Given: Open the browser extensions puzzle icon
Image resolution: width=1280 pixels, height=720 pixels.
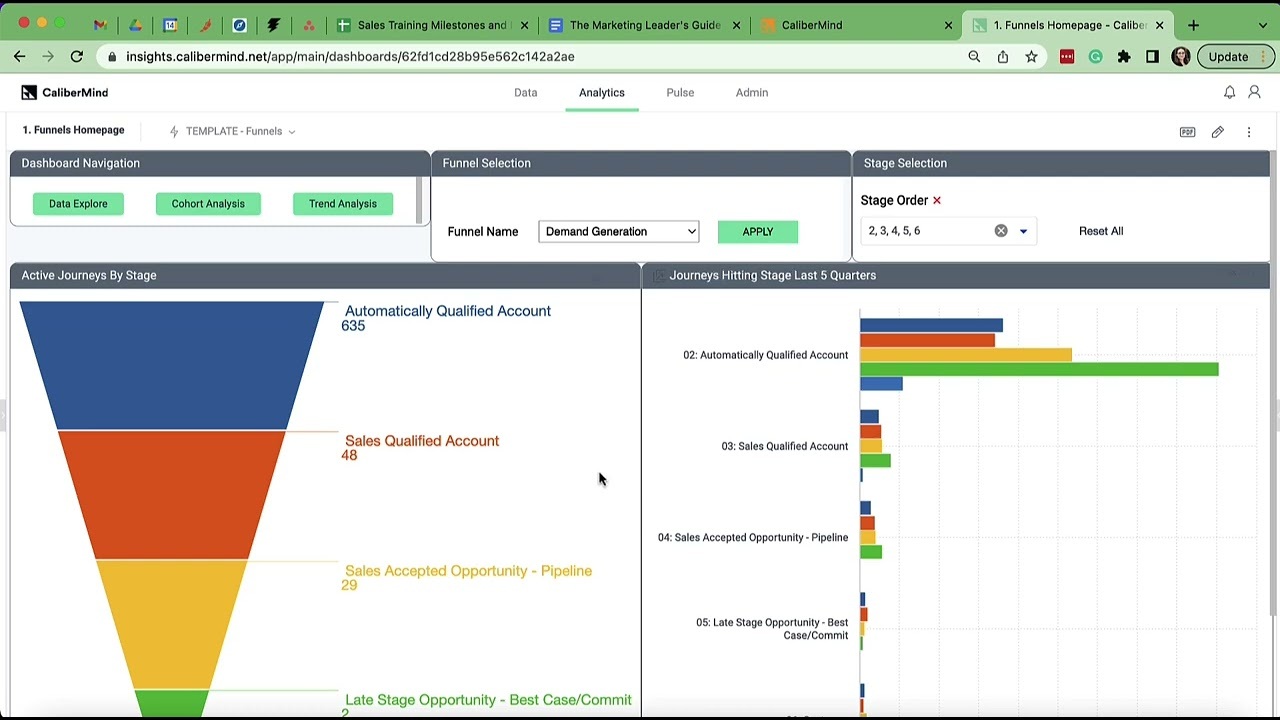Looking at the screenshot, I should pos(1124,57).
